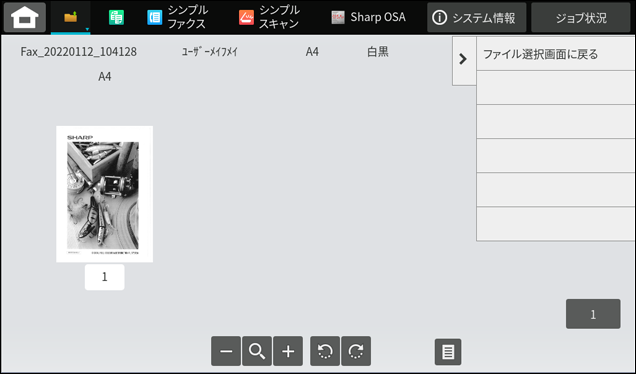Open dropdown arrow under folder icon

[x=87, y=29]
